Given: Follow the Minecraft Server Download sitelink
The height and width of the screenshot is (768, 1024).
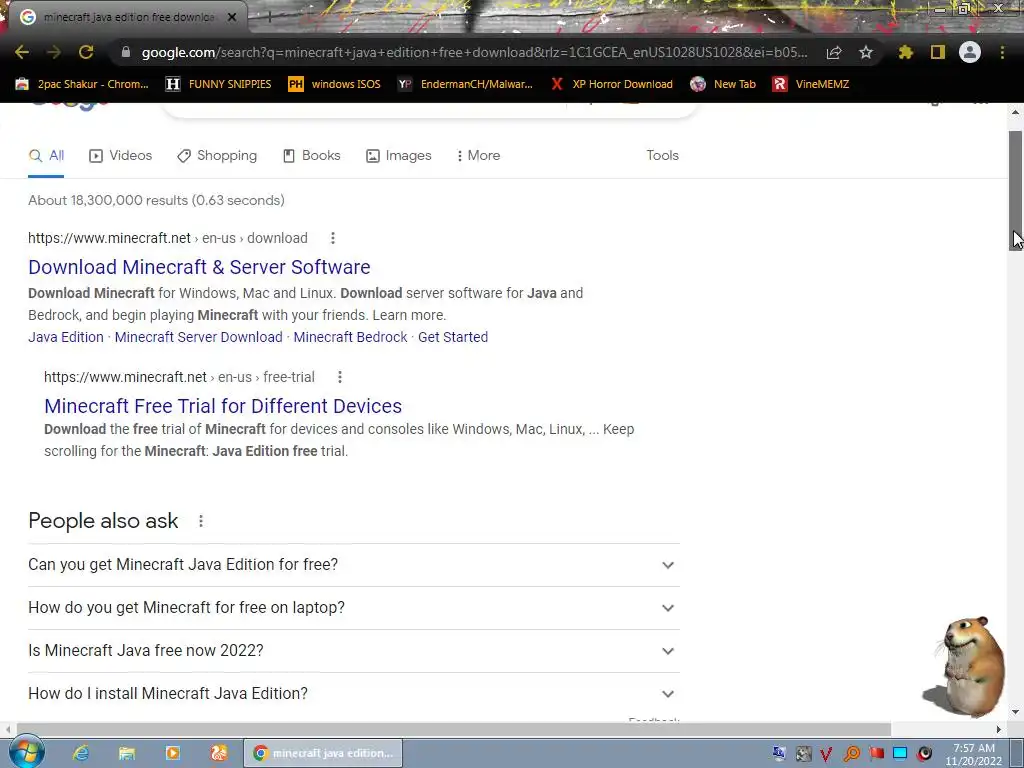Looking at the screenshot, I should coord(199,337).
